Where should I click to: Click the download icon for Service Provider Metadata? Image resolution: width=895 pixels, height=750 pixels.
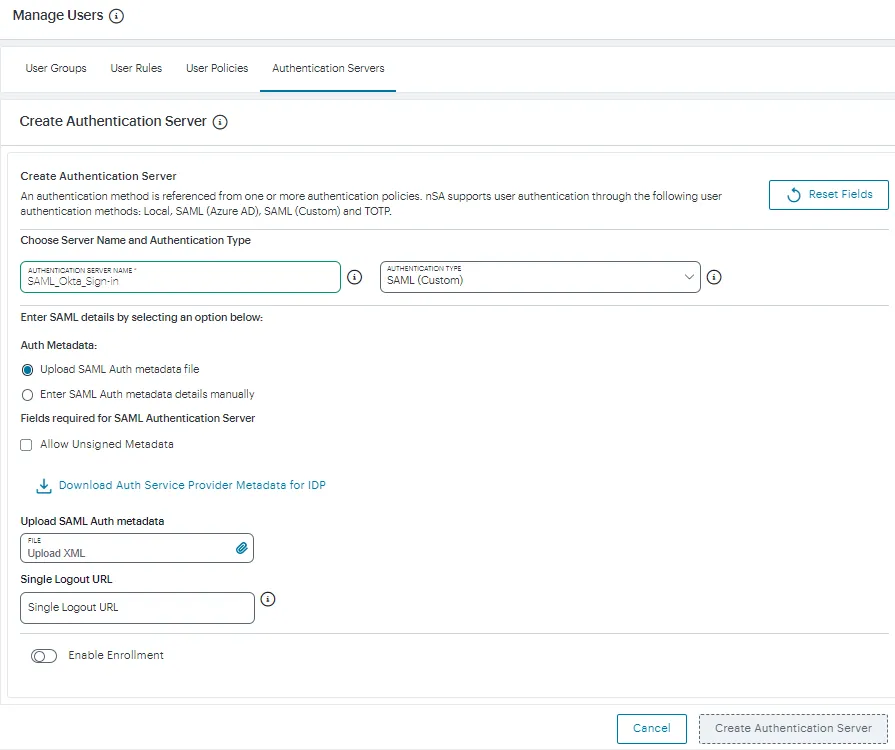44,486
